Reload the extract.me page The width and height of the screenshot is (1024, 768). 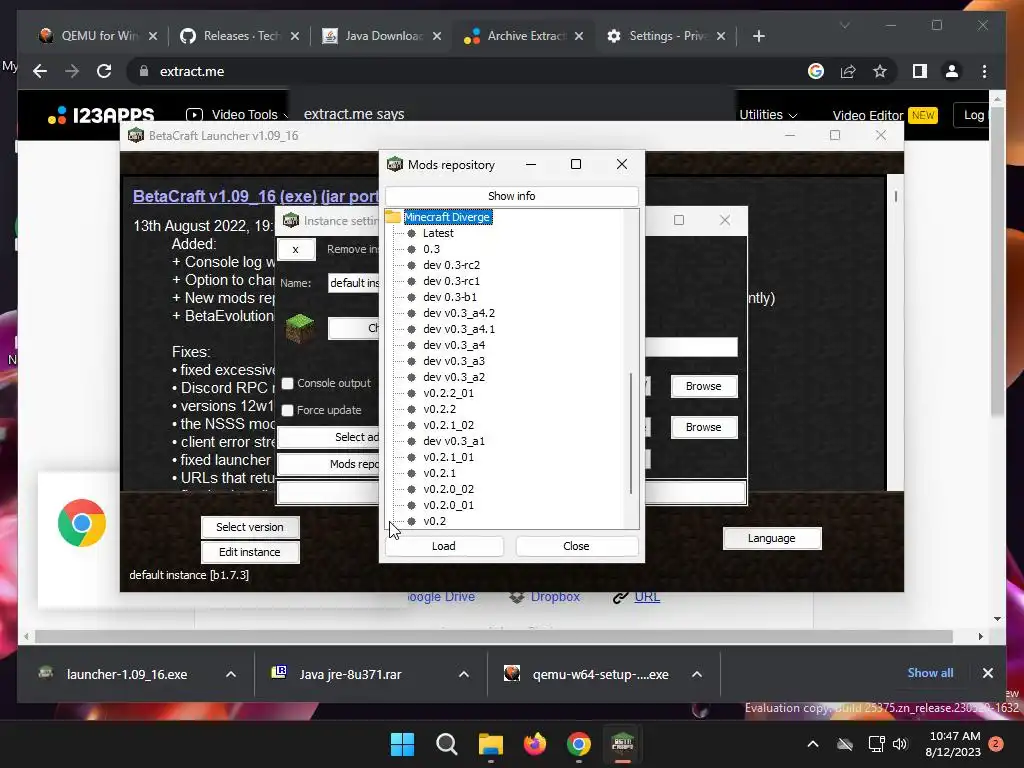tap(104, 71)
